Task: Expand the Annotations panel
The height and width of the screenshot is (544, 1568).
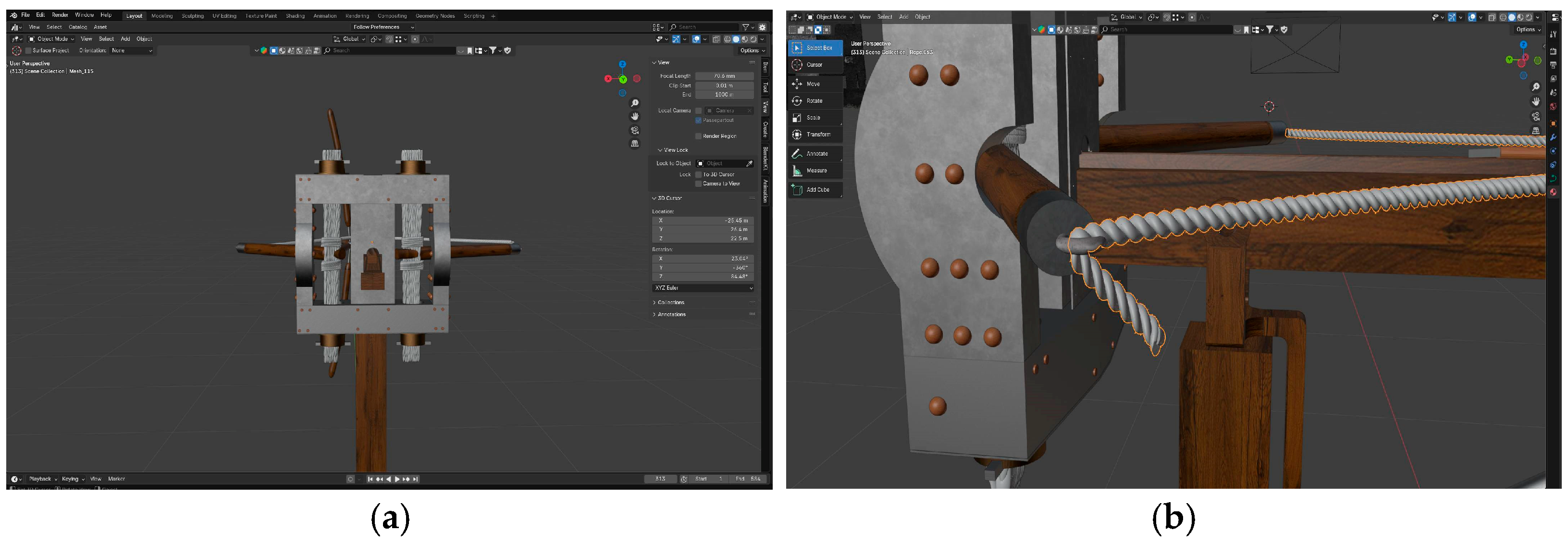Action: (671, 315)
